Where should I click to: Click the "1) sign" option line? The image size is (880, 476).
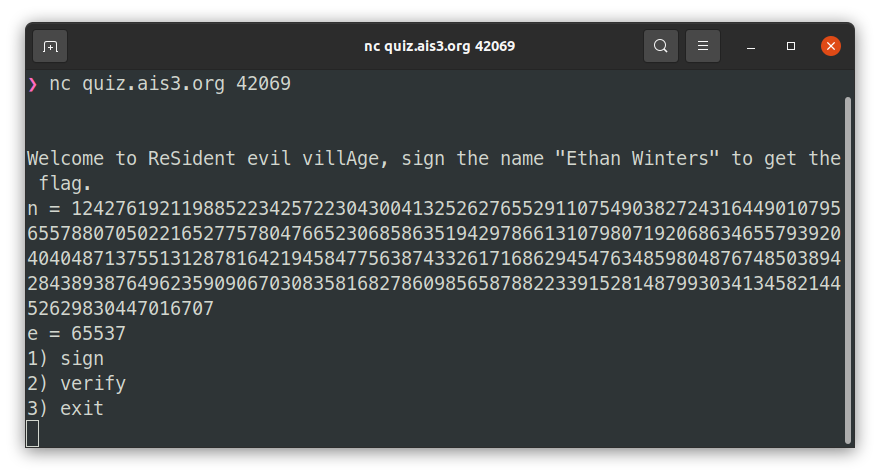[65, 359]
